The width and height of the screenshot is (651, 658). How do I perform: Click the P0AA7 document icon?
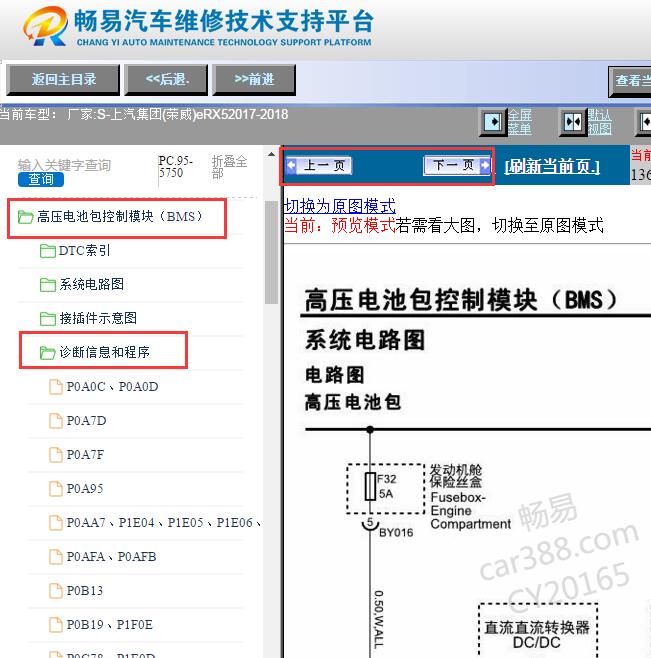coord(56,523)
